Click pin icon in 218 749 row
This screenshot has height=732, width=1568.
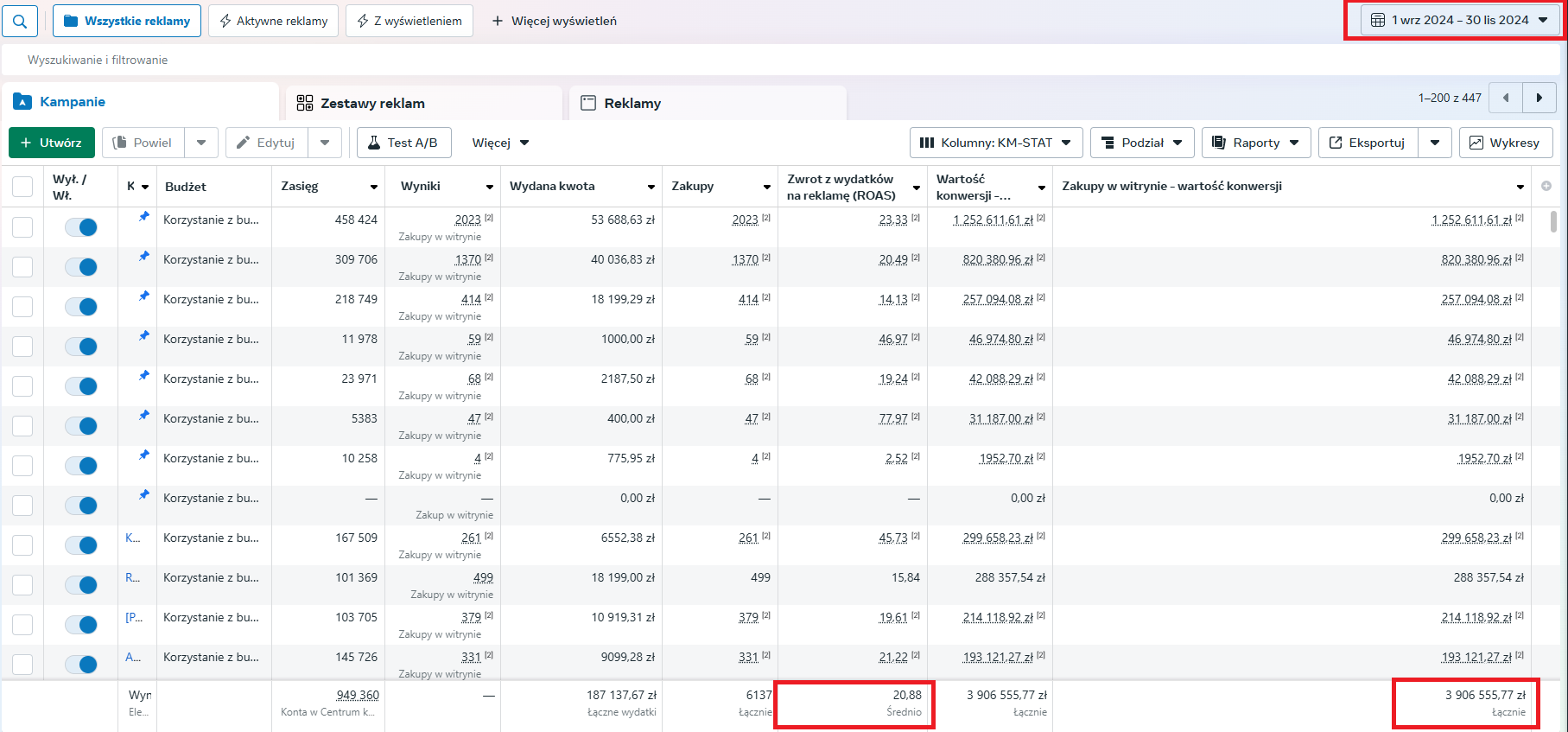144,296
